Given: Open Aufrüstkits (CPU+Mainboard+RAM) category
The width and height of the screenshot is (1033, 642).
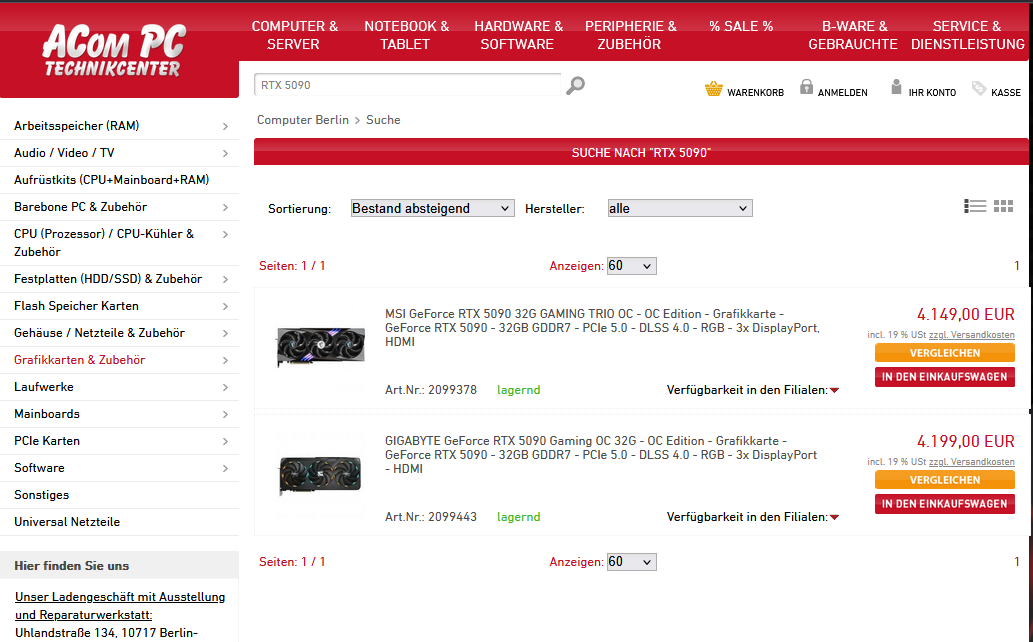Looking at the screenshot, I should point(111,179).
